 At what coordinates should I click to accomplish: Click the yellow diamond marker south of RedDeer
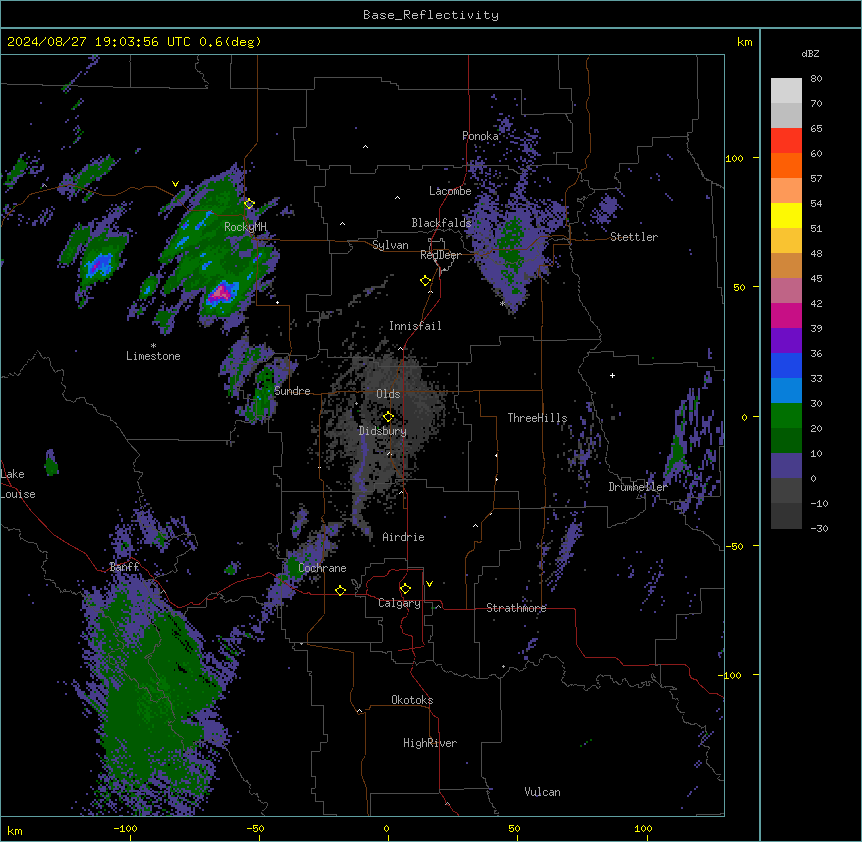(426, 281)
